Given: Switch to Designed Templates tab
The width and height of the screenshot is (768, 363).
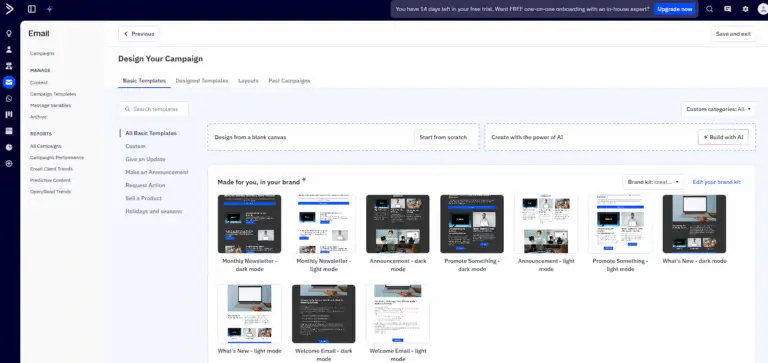Looking at the screenshot, I should pyautogui.click(x=202, y=81).
